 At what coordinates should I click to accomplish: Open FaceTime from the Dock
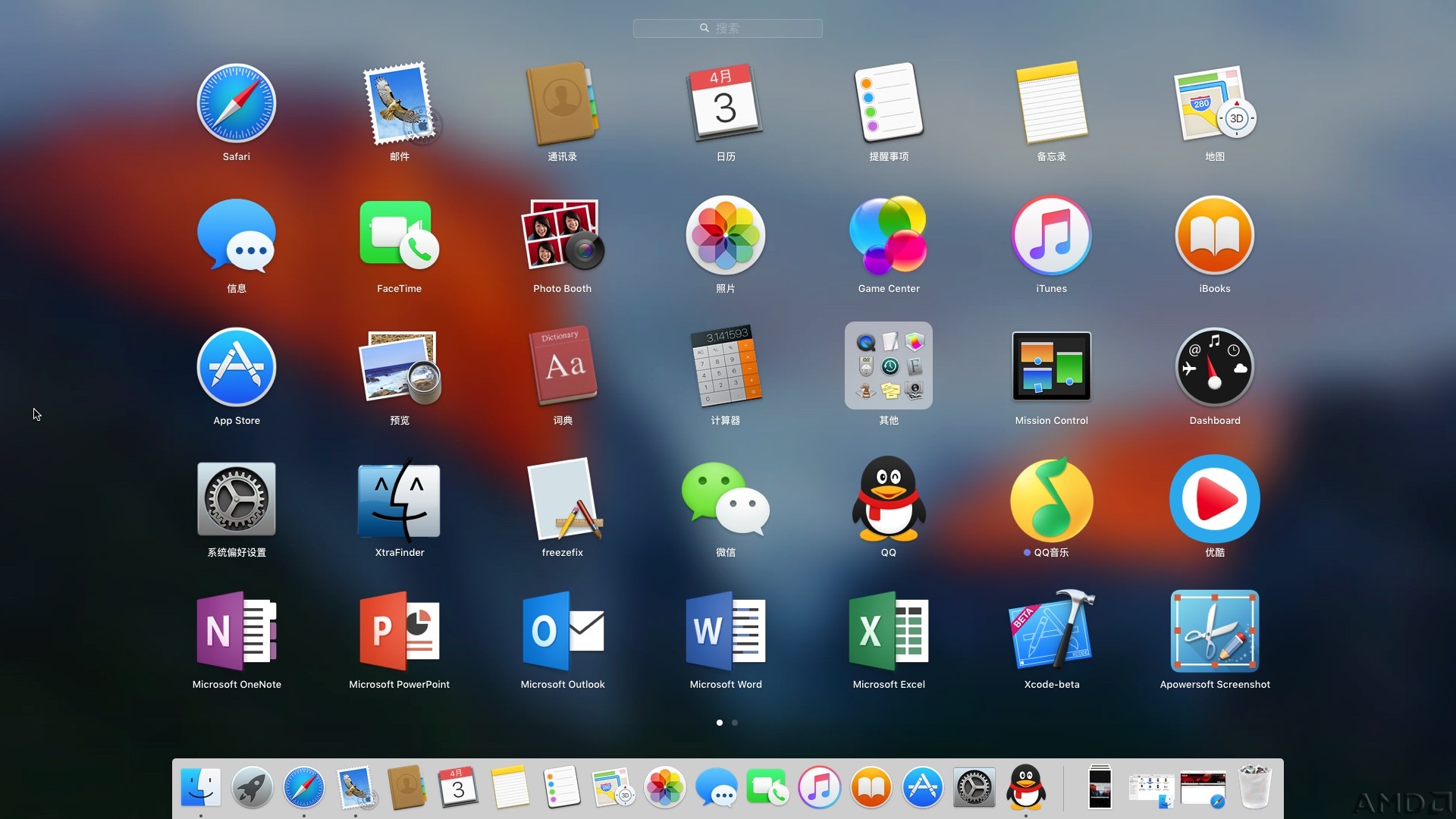[767, 787]
